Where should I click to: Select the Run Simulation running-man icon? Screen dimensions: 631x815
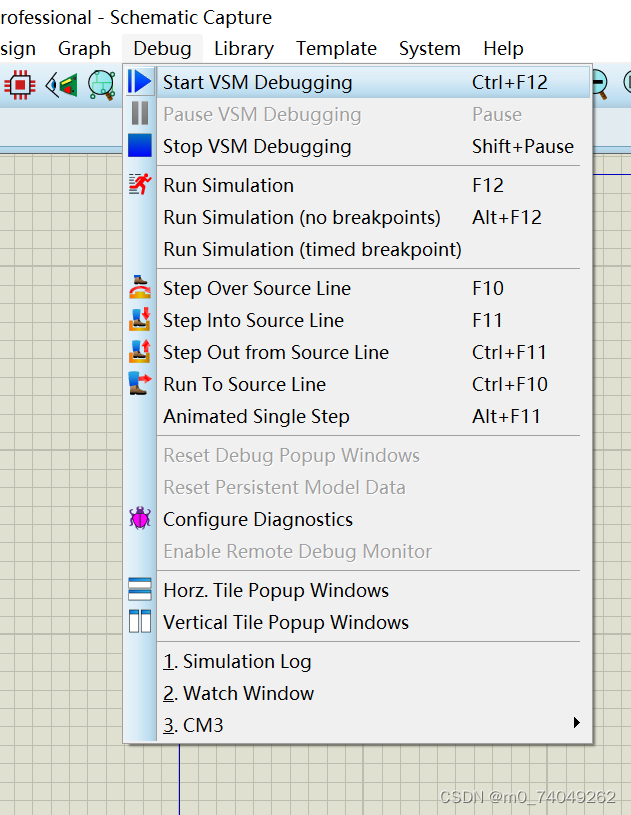click(x=139, y=185)
